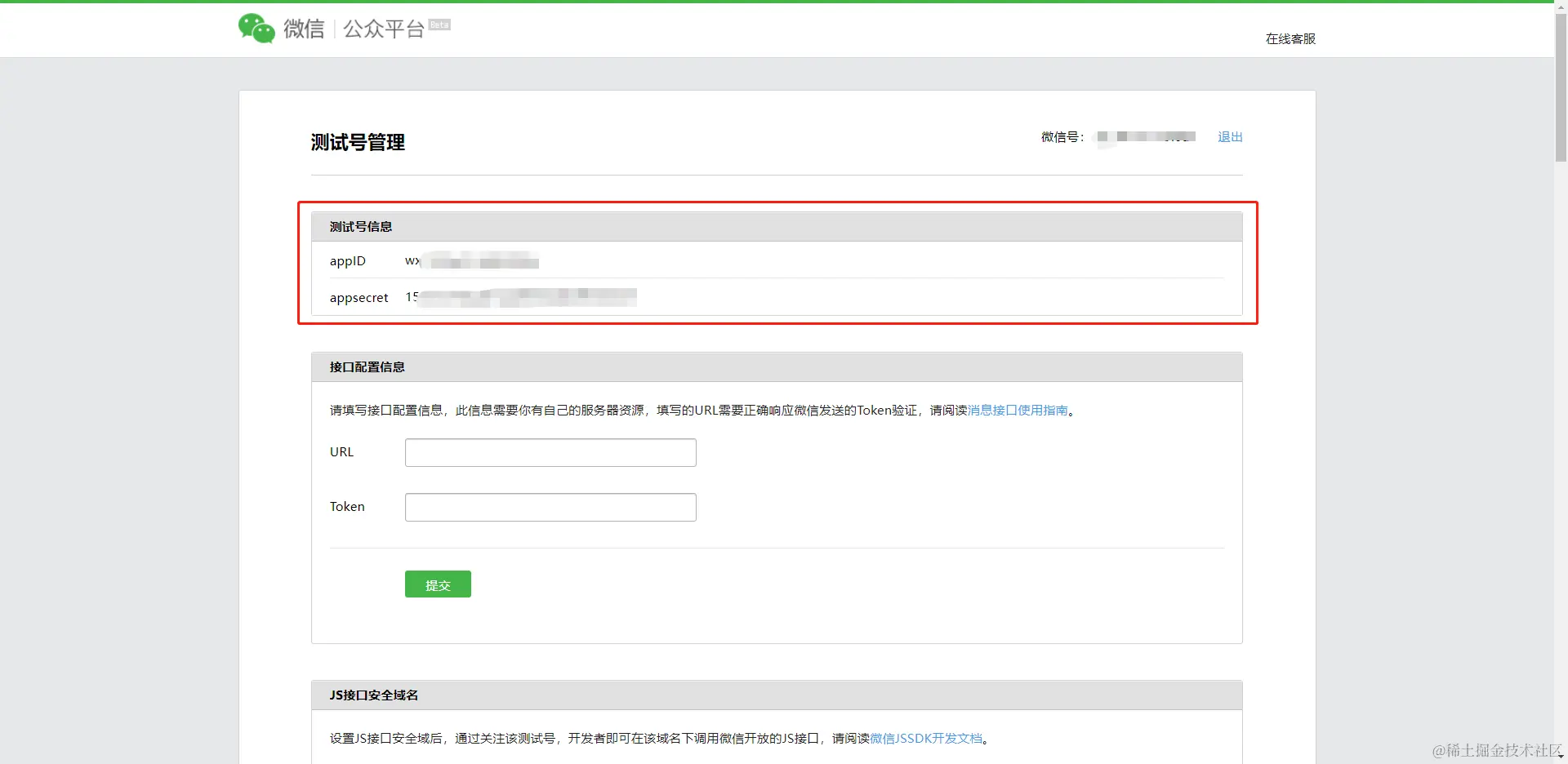The height and width of the screenshot is (764, 1568).
Task: Open the 在线客服 link
Action: coord(1290,38)
